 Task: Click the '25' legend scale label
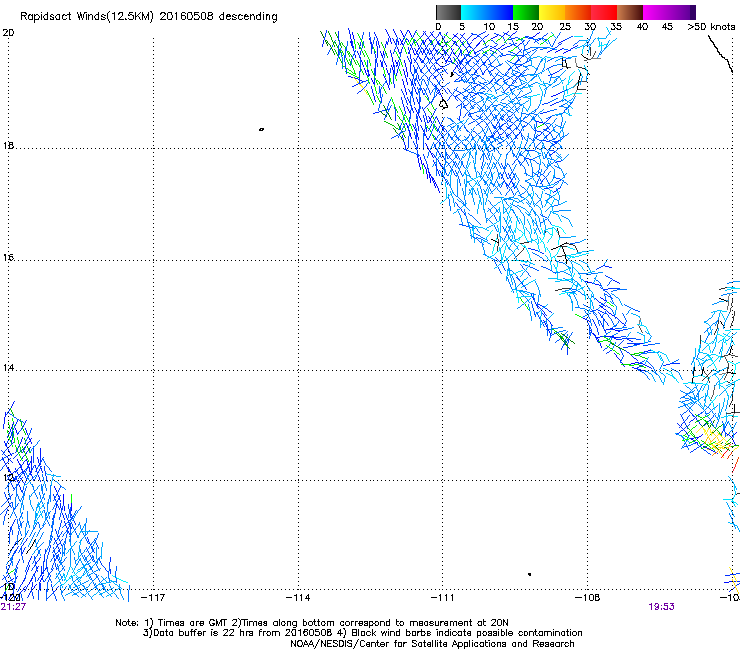564,27
